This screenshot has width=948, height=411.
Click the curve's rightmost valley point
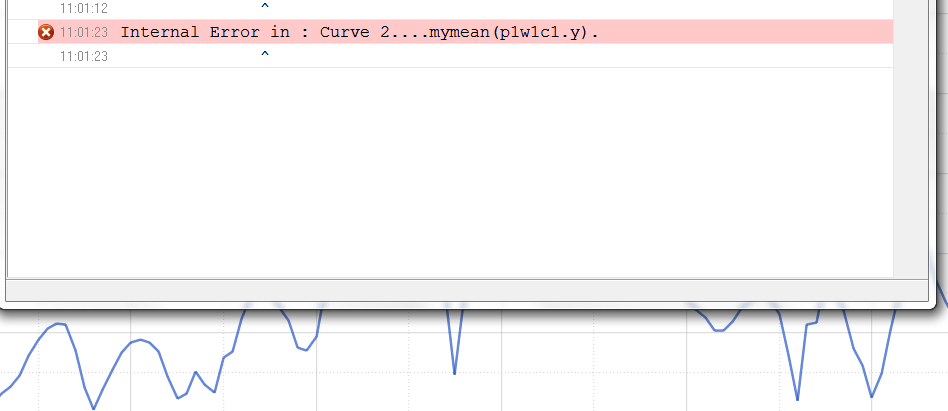(872, 396)
